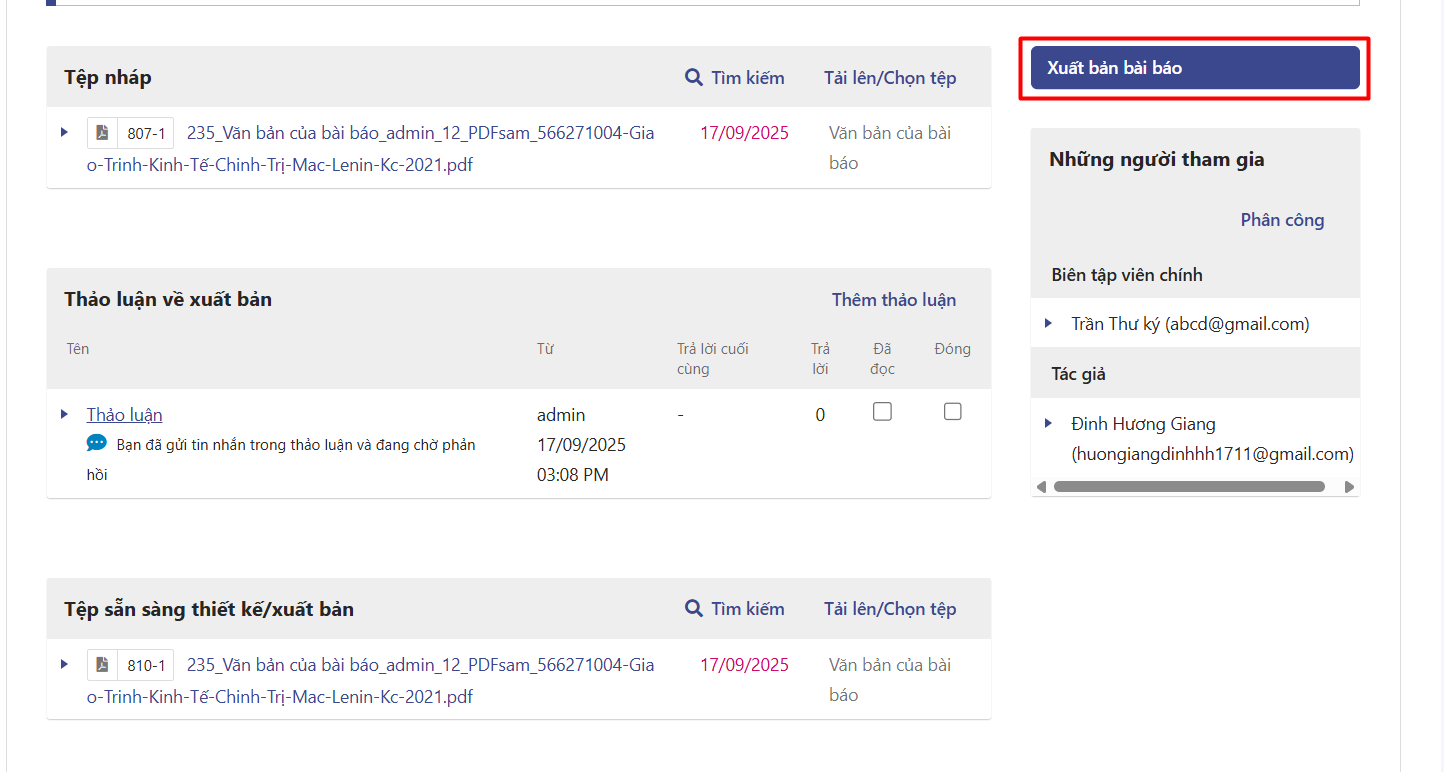1444x772 pixels.
Task: Click right arrow of participants horizontal scrollbar
Action: tap(1349, 487)
